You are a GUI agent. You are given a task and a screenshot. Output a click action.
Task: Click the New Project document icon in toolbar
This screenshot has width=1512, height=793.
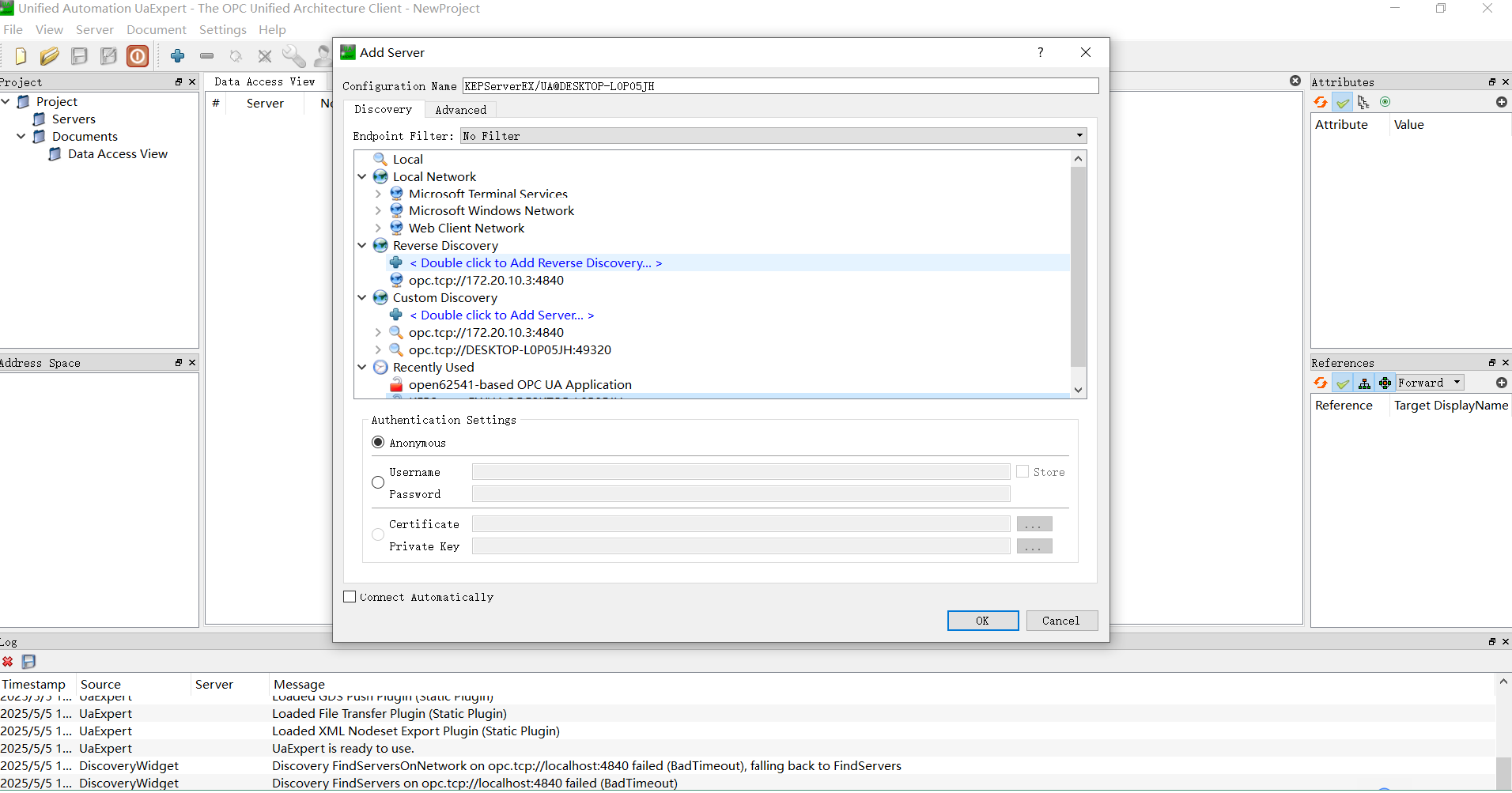click(x=21, y=56)
